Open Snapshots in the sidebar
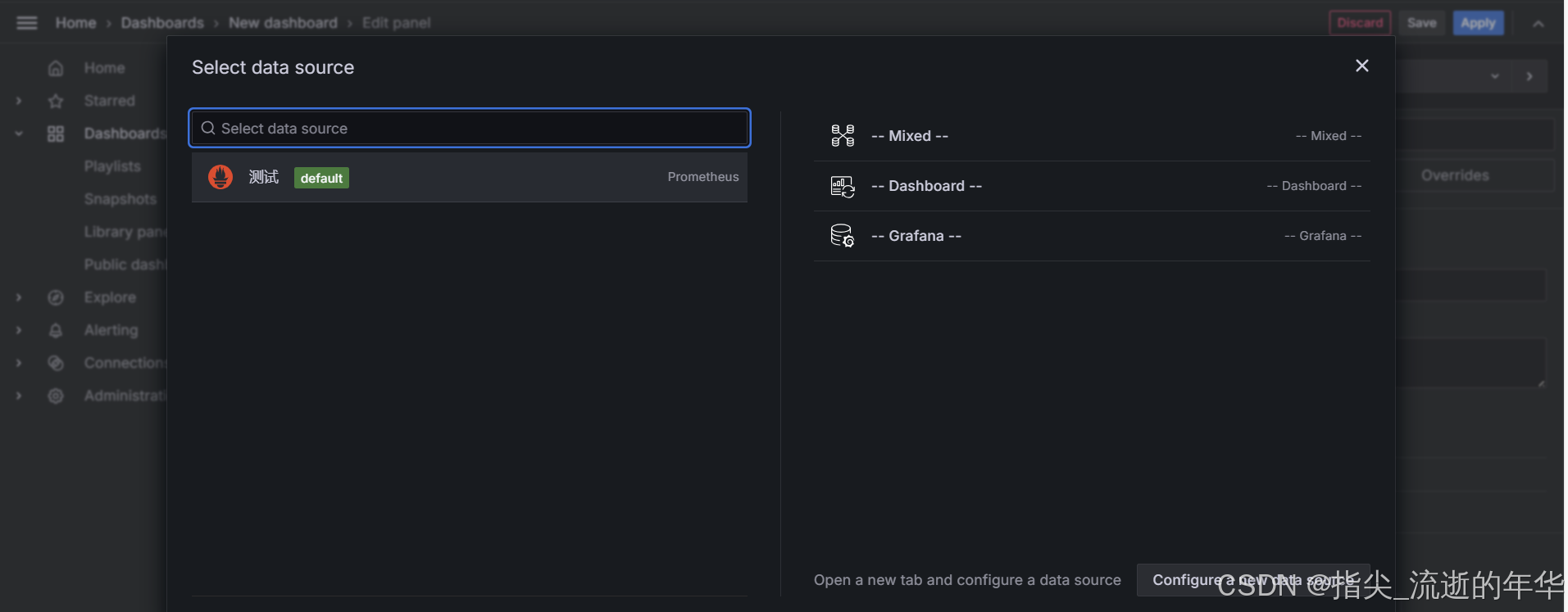 120,199
